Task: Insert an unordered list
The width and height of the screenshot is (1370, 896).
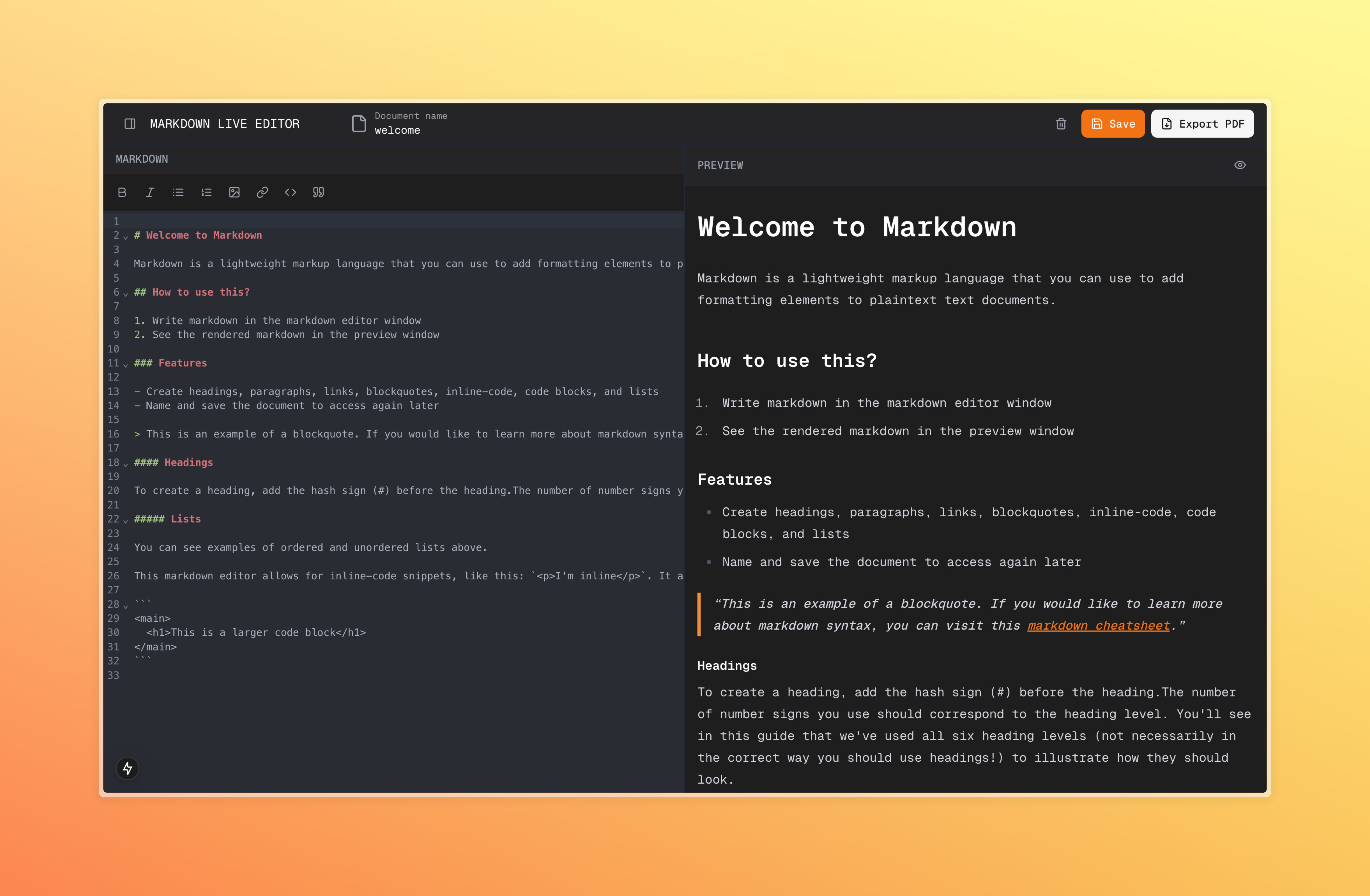Action: click(179, 192)
